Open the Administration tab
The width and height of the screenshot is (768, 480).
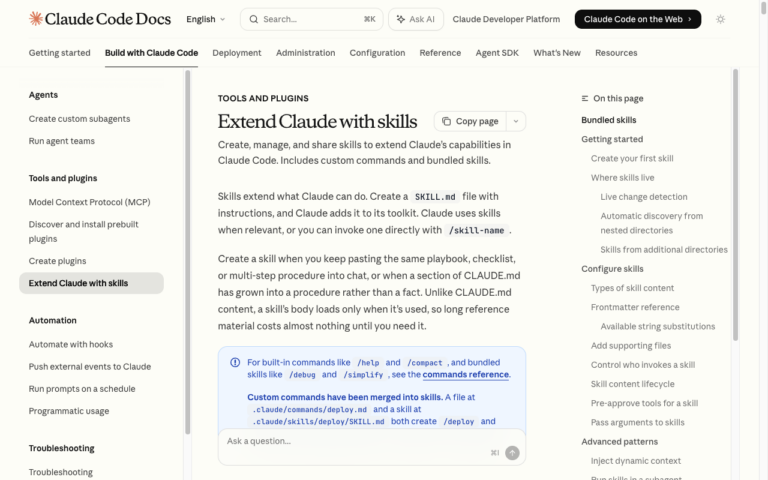coord(306,52)
